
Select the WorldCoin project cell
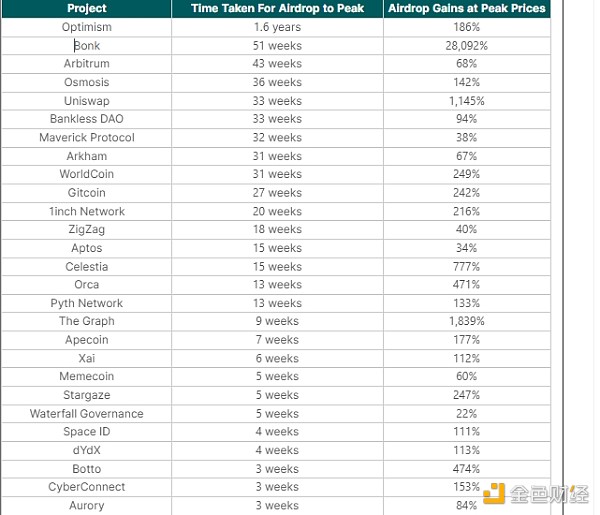click(x=87, y=174)
